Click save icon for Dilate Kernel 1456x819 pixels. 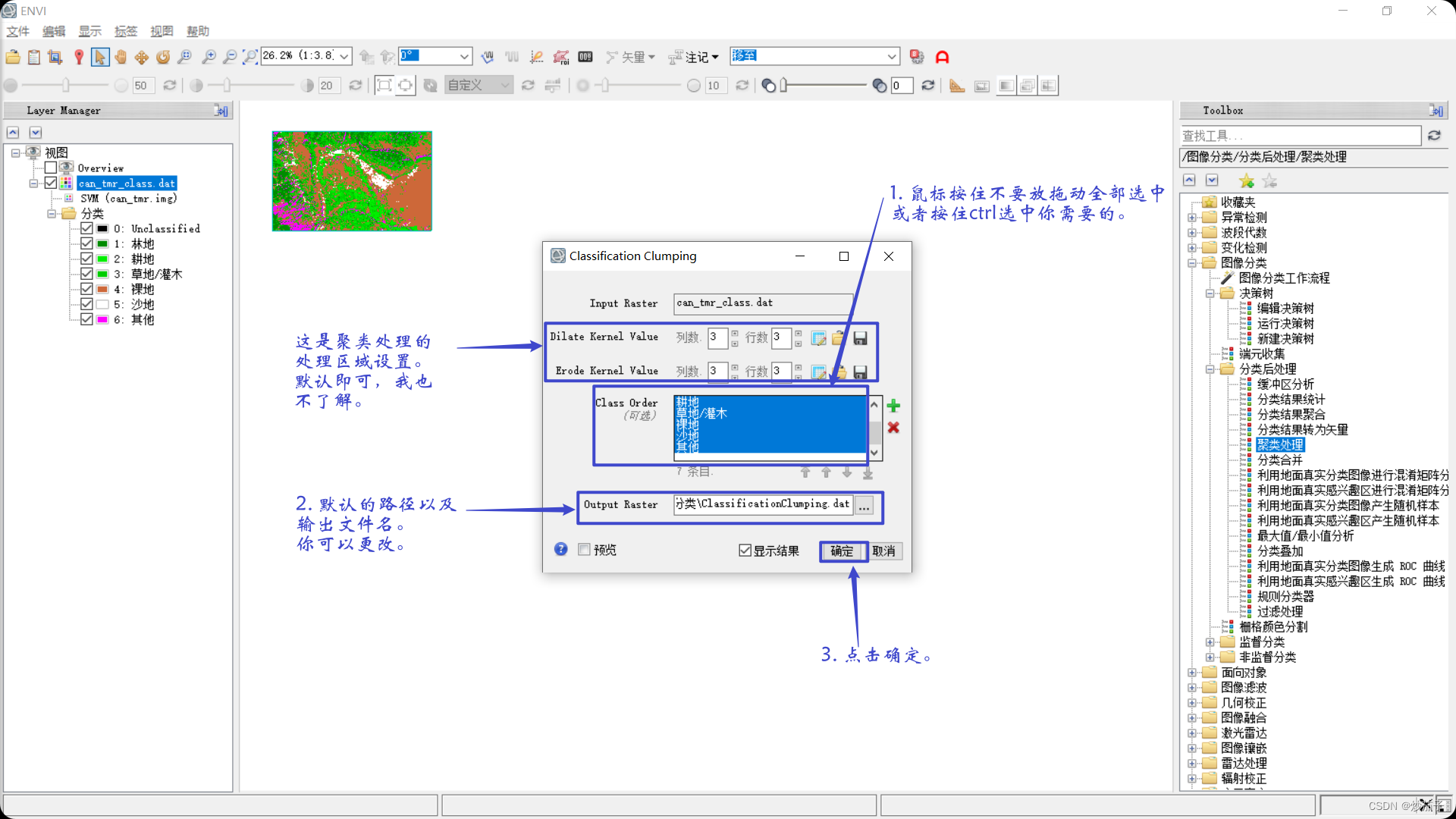(860, 338)
